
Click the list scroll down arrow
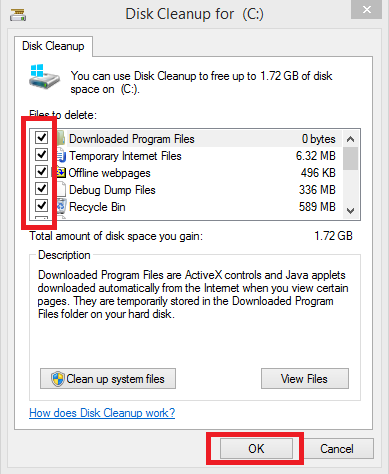coord(350,211)
